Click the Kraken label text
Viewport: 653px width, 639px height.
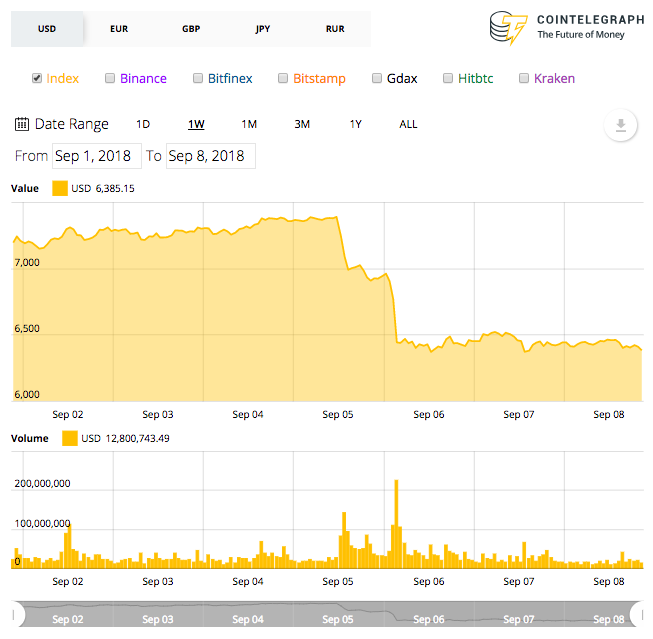(554, 78)
